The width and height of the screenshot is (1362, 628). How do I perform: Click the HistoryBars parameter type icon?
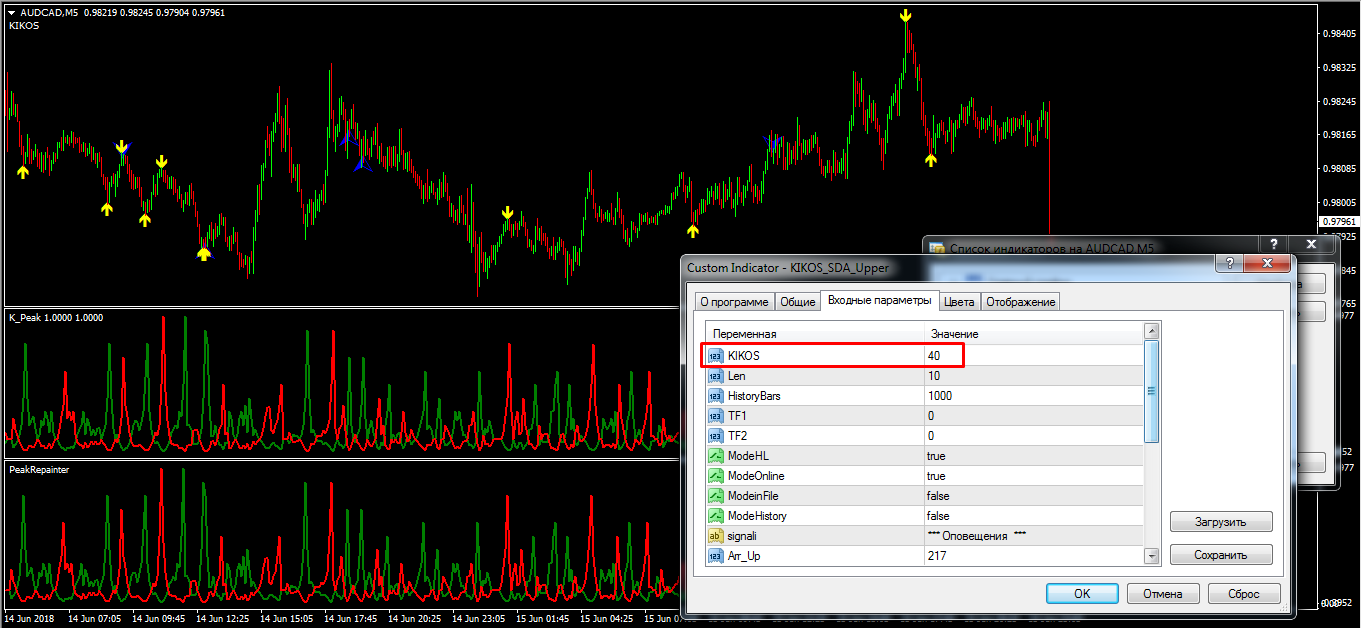[x=715, y=396]
